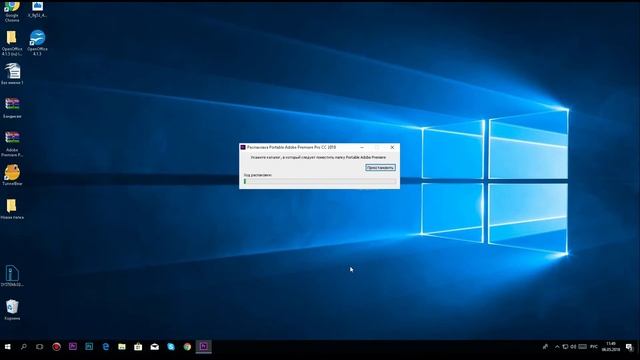
Task: Open the taskbar clock and calendar
Action: [x=611, y=347]
